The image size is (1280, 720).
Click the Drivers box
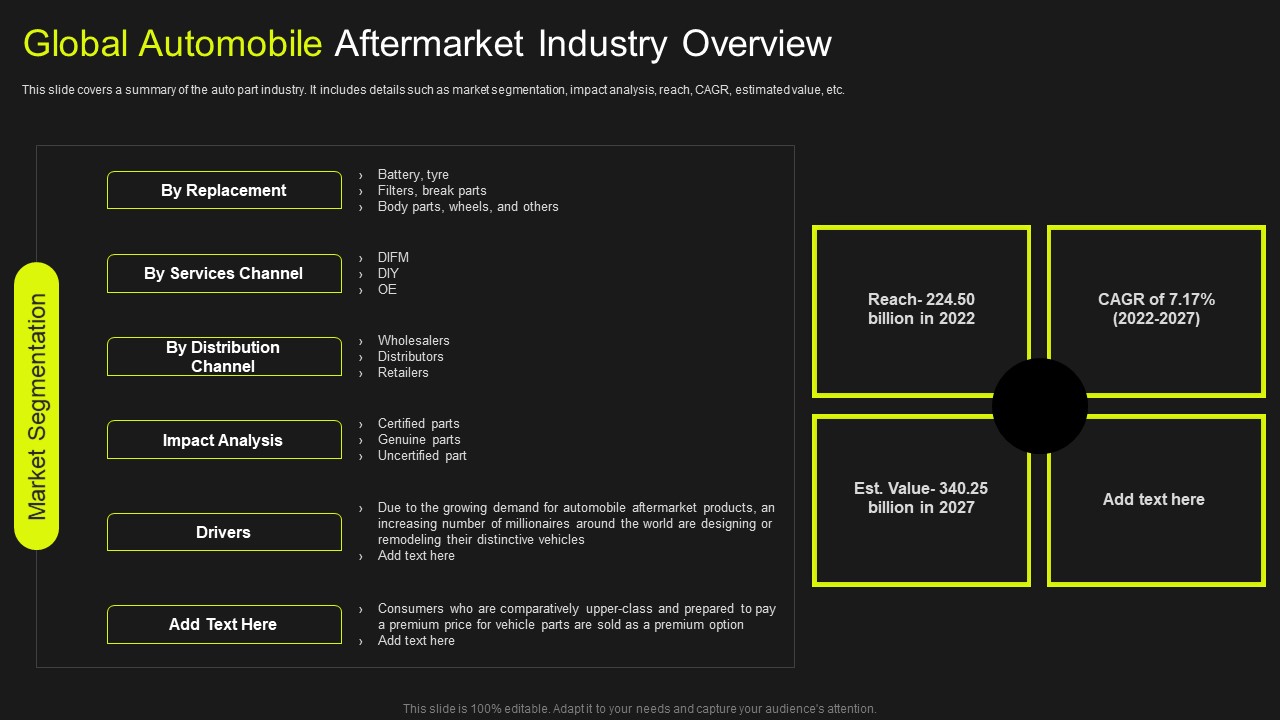click(224, 532)
